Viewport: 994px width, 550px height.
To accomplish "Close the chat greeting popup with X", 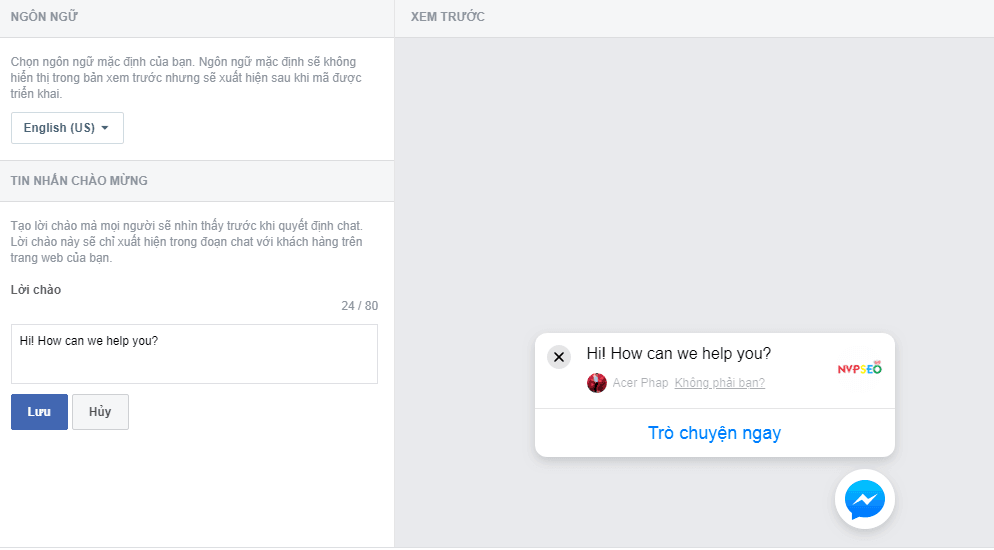I will [x=559, y=357].
